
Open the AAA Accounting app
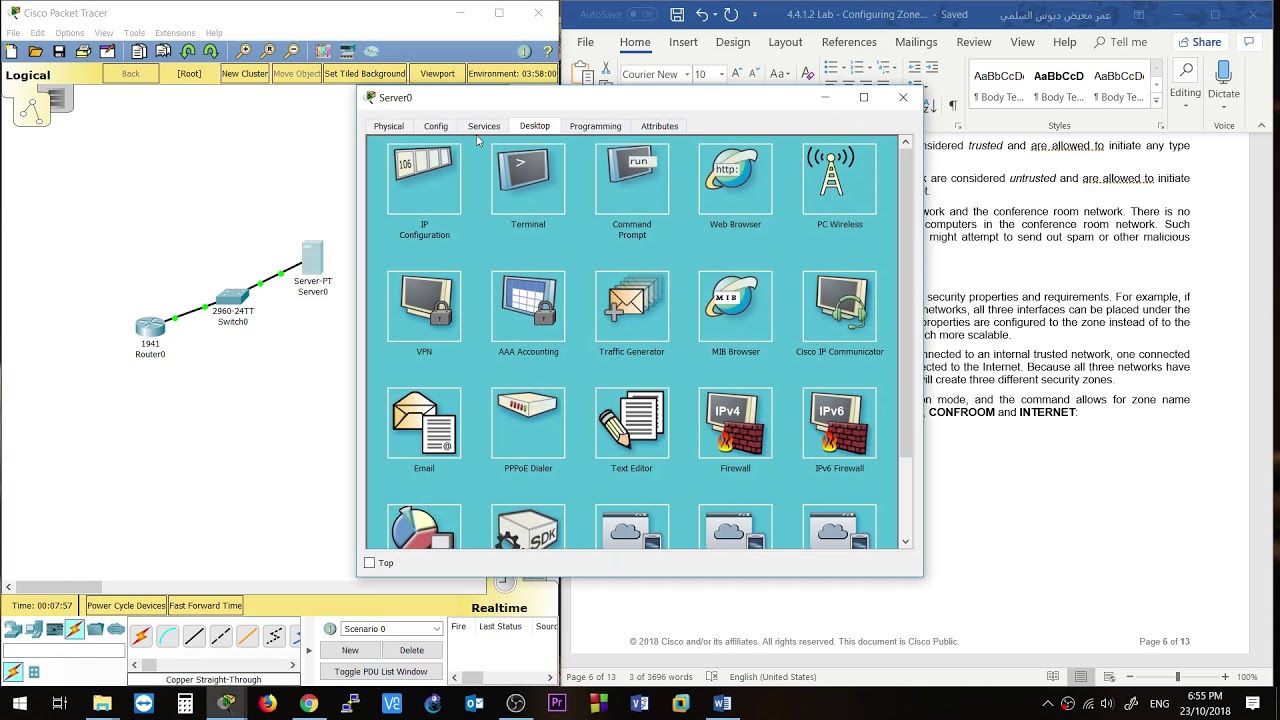pyautogui.click(x=528, y=307)
